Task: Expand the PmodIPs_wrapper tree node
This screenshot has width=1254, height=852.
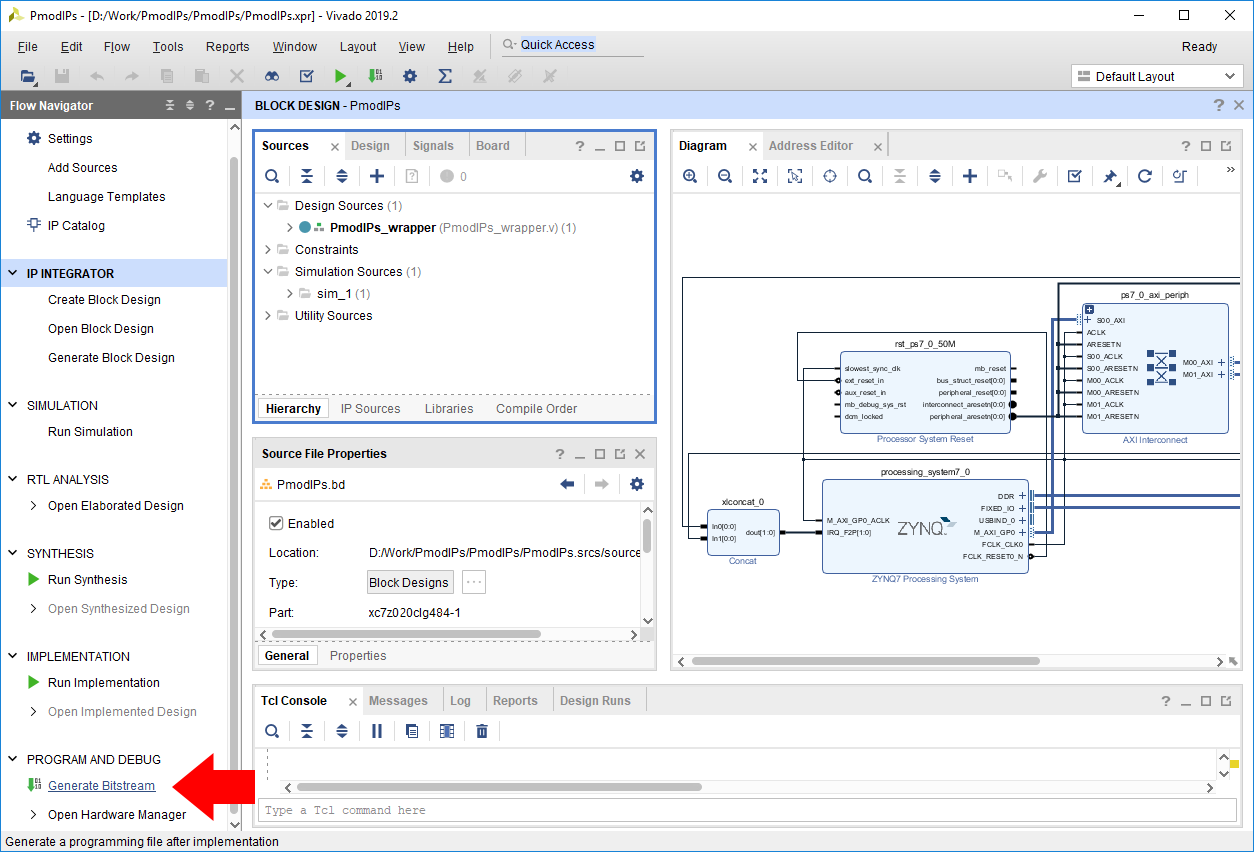Action: (x=290, y=228)
